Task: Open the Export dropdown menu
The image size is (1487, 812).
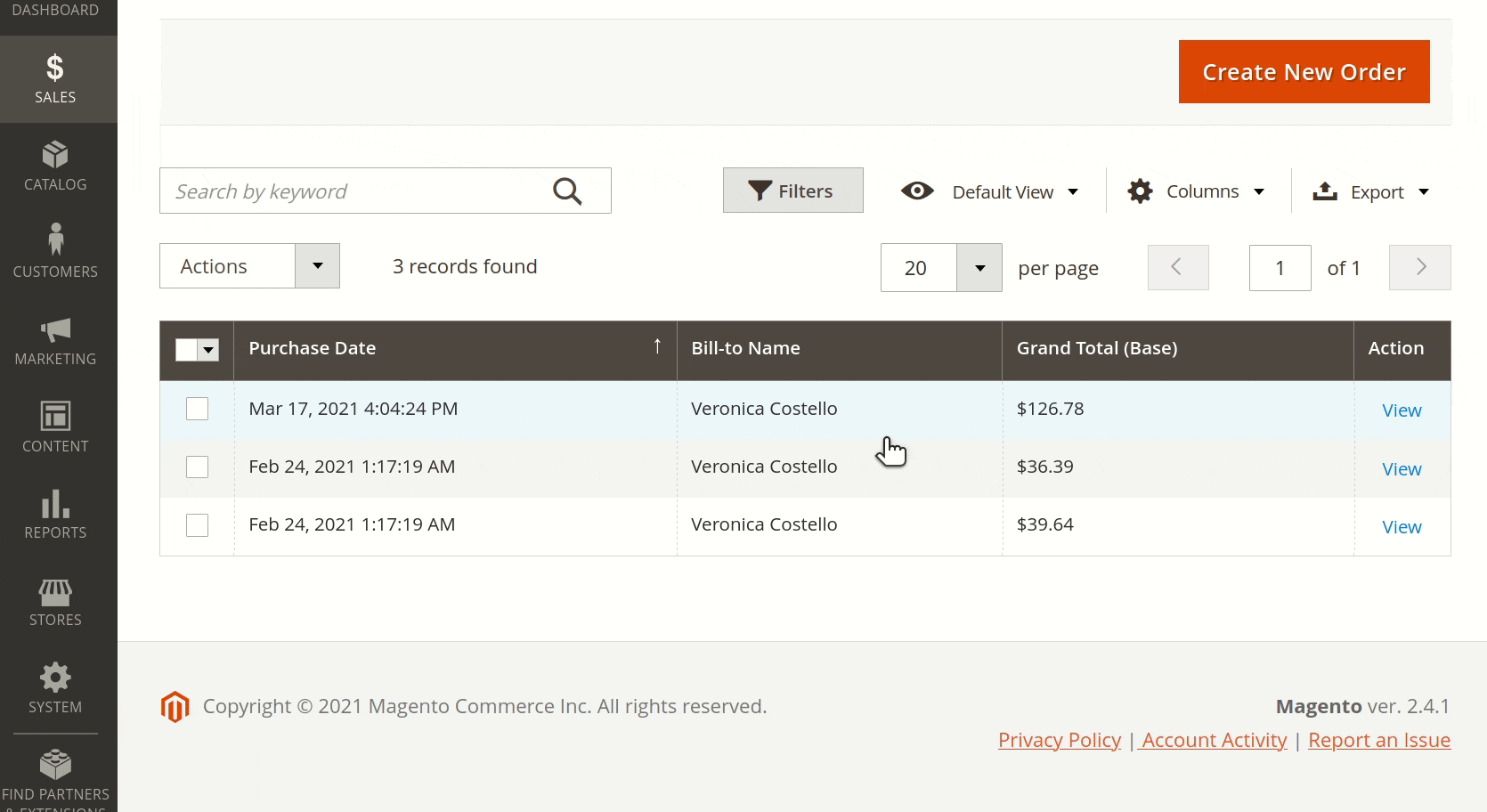Action: [x=1370, y=191]
